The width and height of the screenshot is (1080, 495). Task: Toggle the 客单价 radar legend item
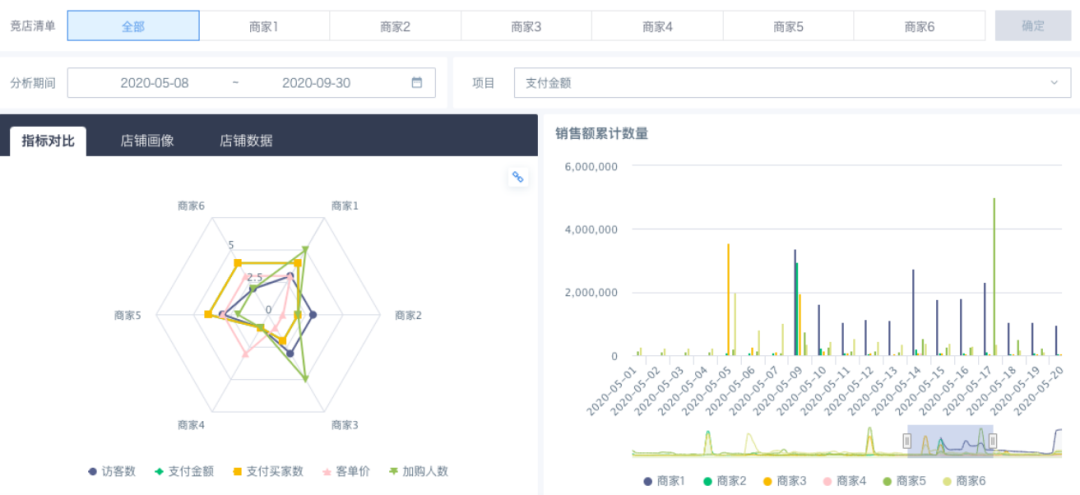point(346,472)
